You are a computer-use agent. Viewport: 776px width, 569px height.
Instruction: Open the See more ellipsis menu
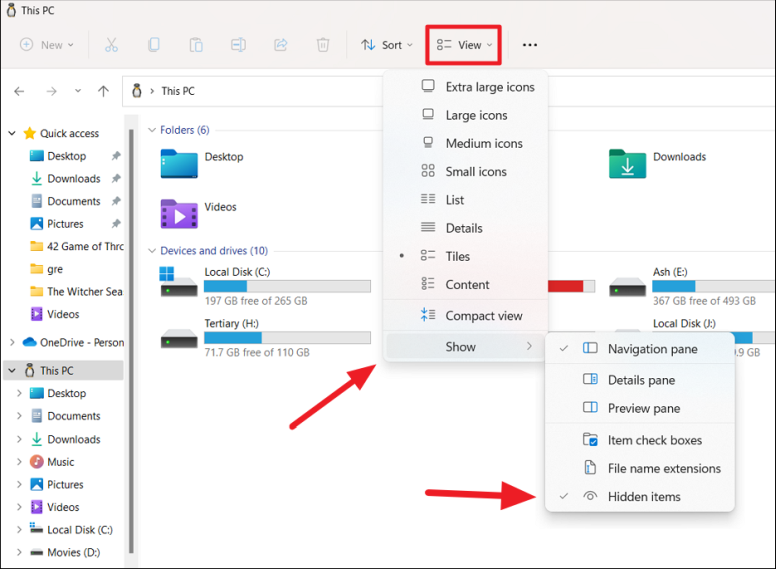tap(530, 45)
